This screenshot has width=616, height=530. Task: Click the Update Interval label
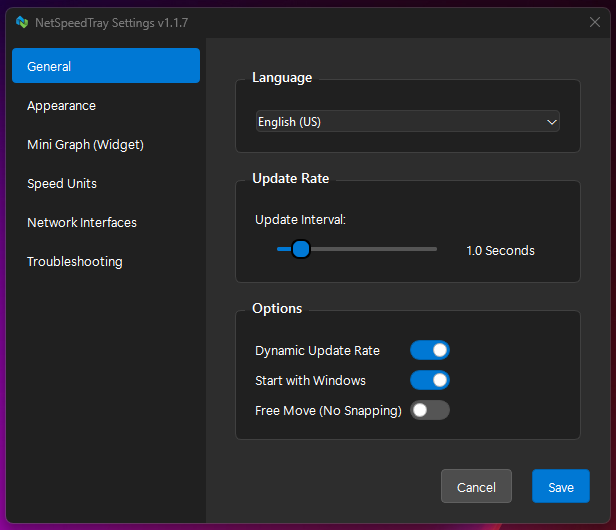click(300, 220)
